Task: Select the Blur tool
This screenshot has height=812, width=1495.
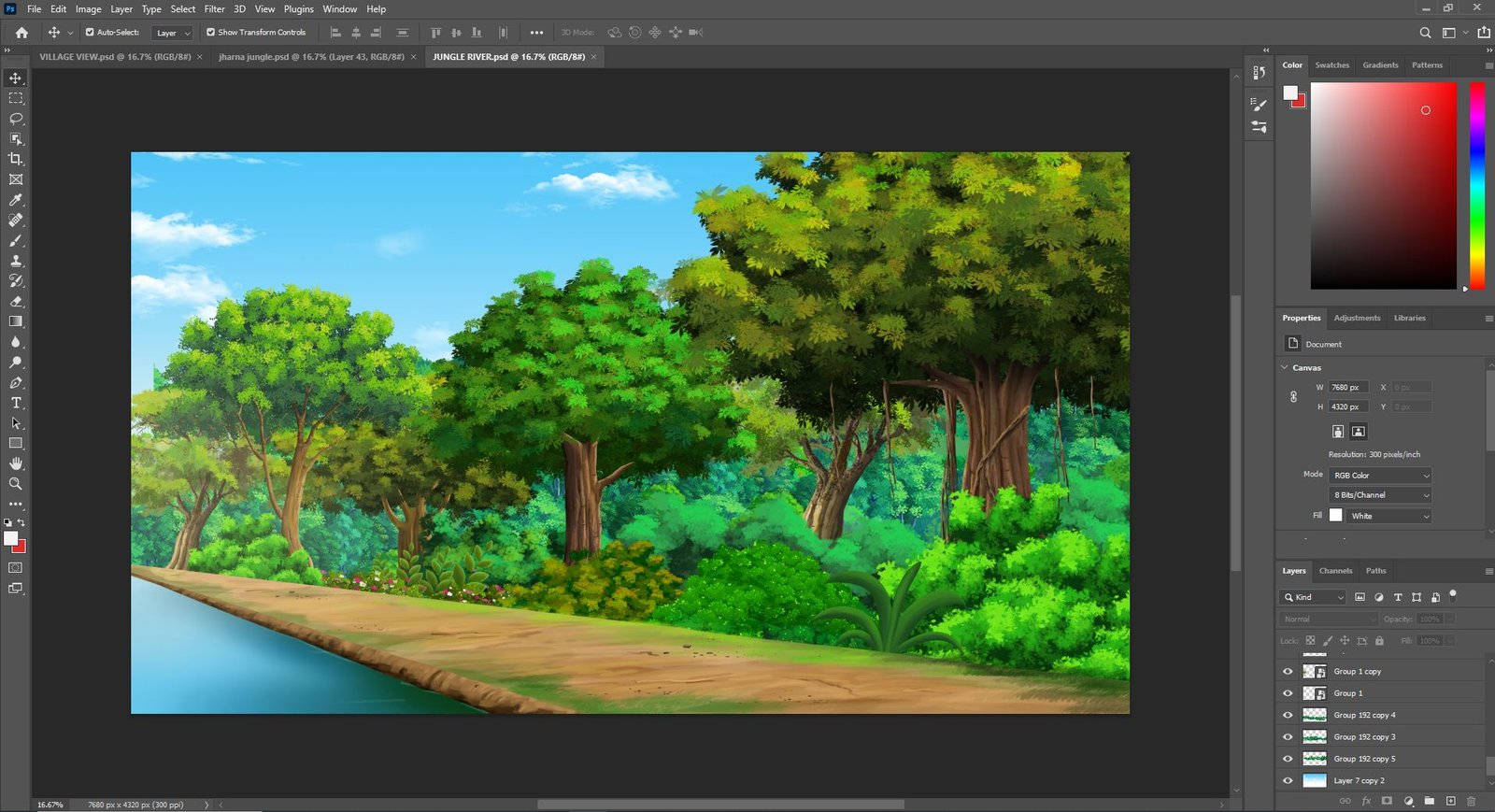Action: tap(16, 342)
